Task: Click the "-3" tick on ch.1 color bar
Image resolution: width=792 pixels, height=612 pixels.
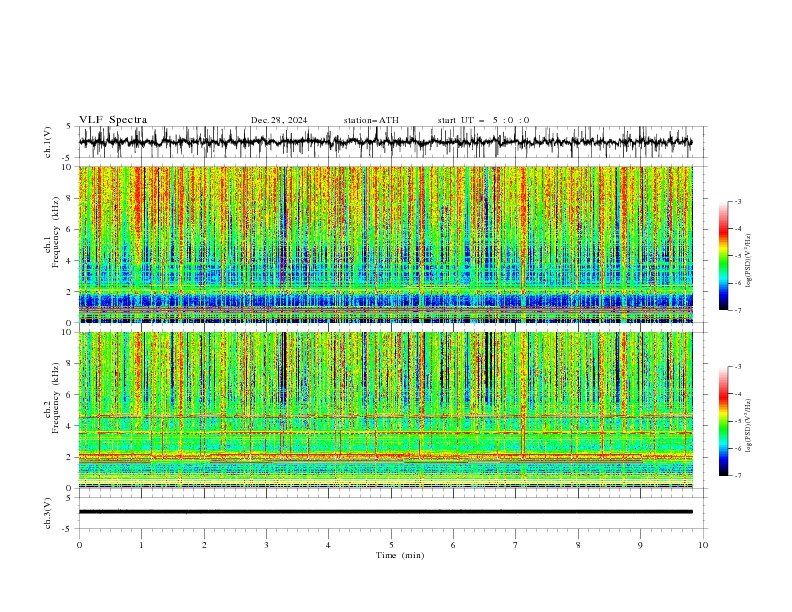Action: point(738,201)
